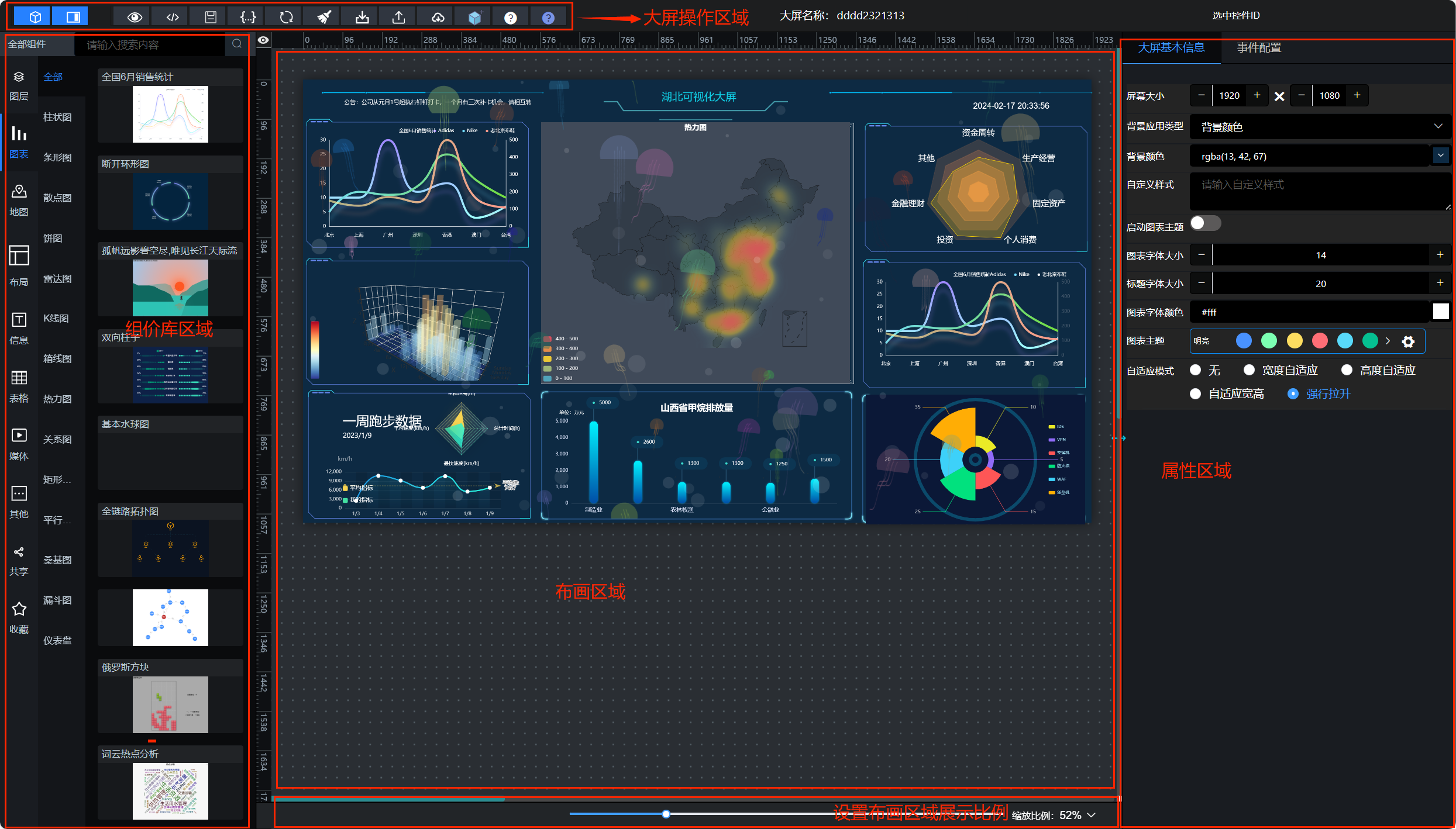Open help with blue question mark icon
The image size is (1456, 829).
548,18
